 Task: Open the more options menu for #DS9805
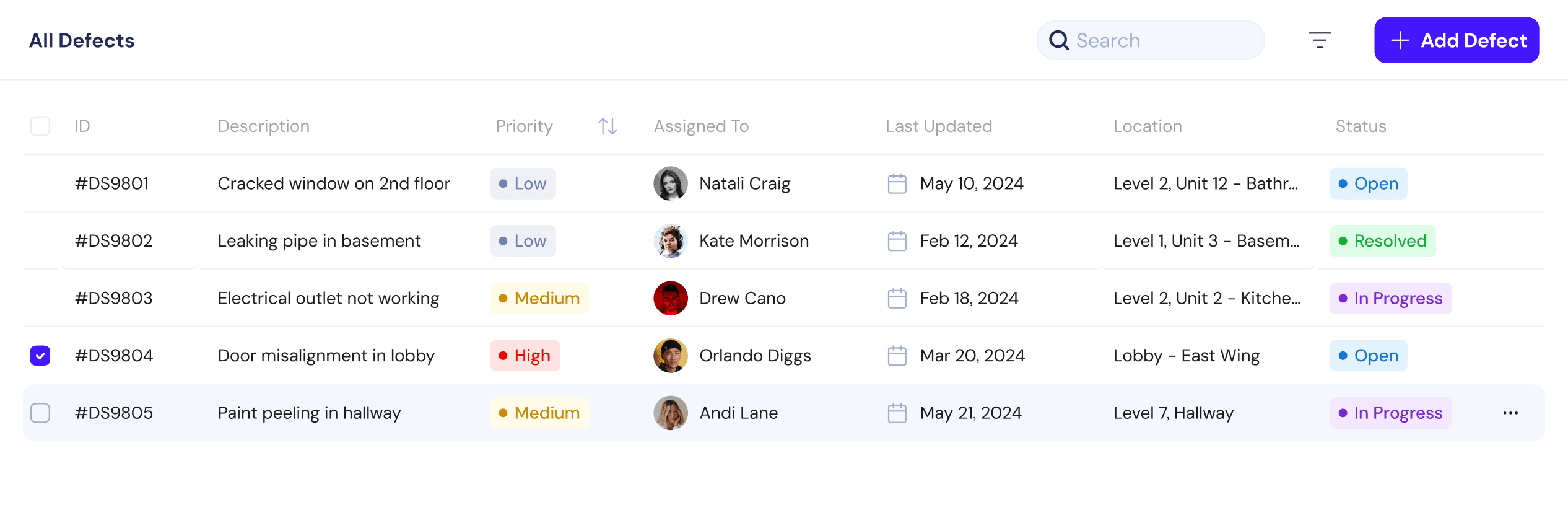coord(1510,413)
